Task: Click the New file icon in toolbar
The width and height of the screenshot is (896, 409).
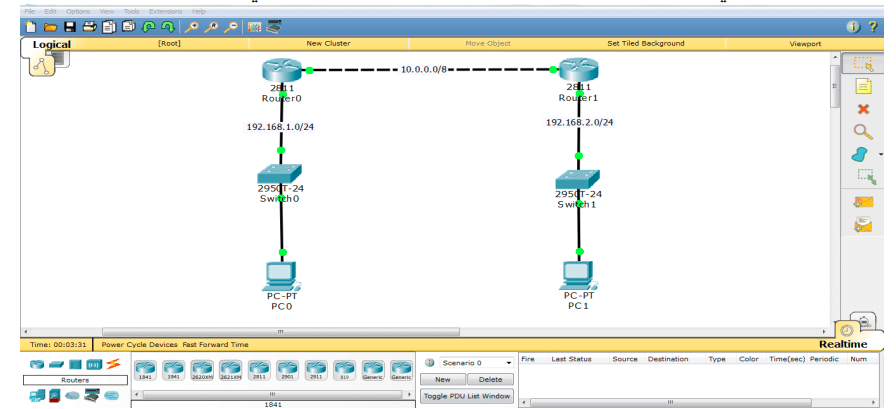Action: [x=31, y=26]
